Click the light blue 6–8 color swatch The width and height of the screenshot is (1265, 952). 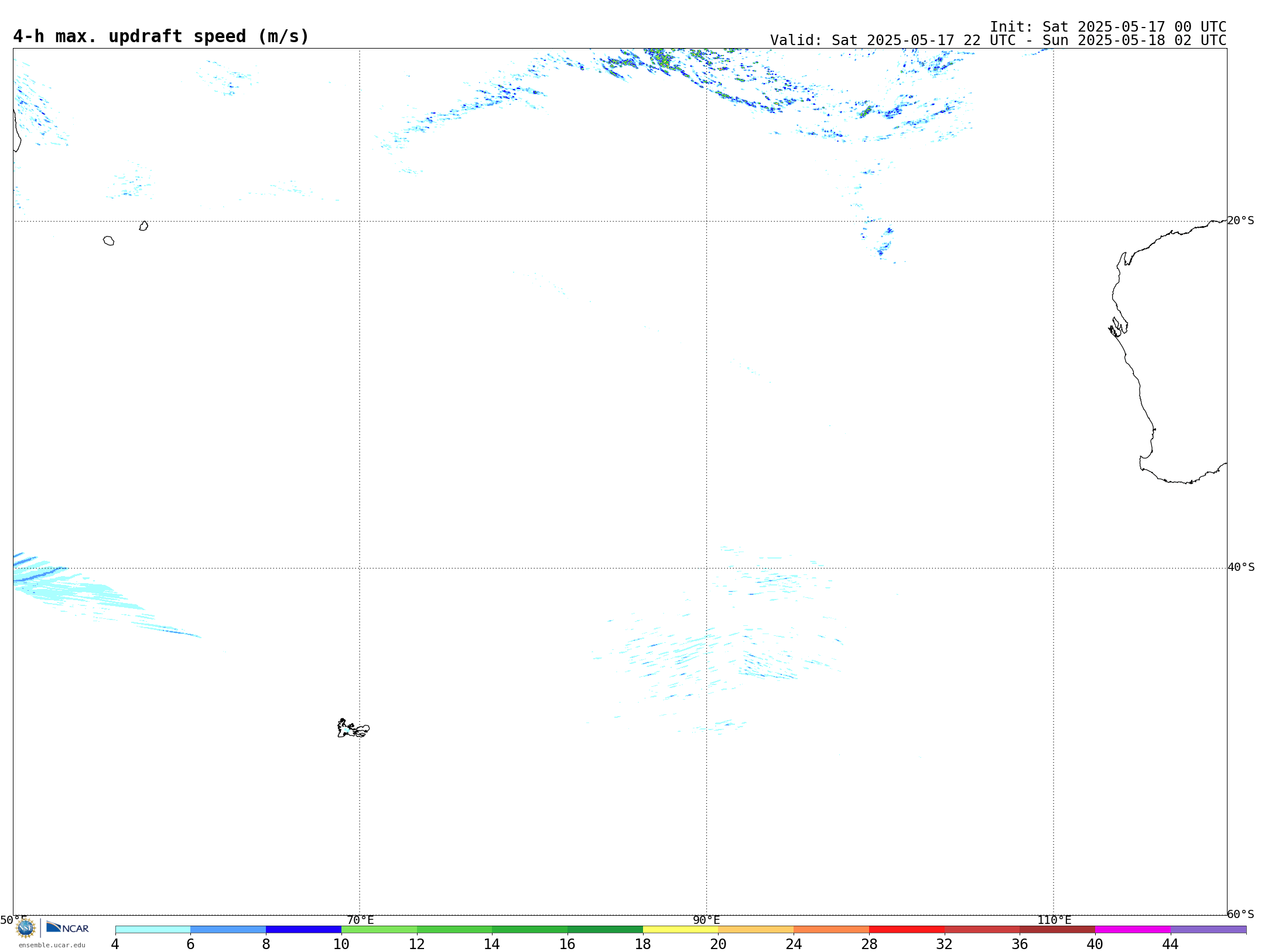pyautogui.click(x=228, y=929)
